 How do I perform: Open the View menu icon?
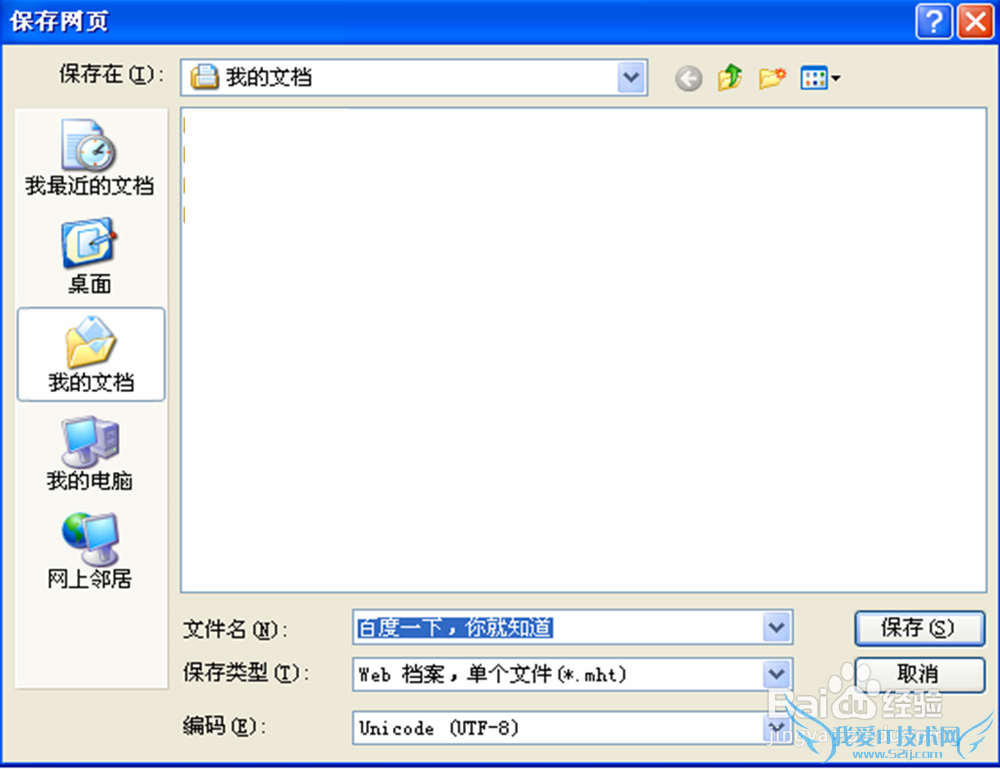(x=820, y=78)
